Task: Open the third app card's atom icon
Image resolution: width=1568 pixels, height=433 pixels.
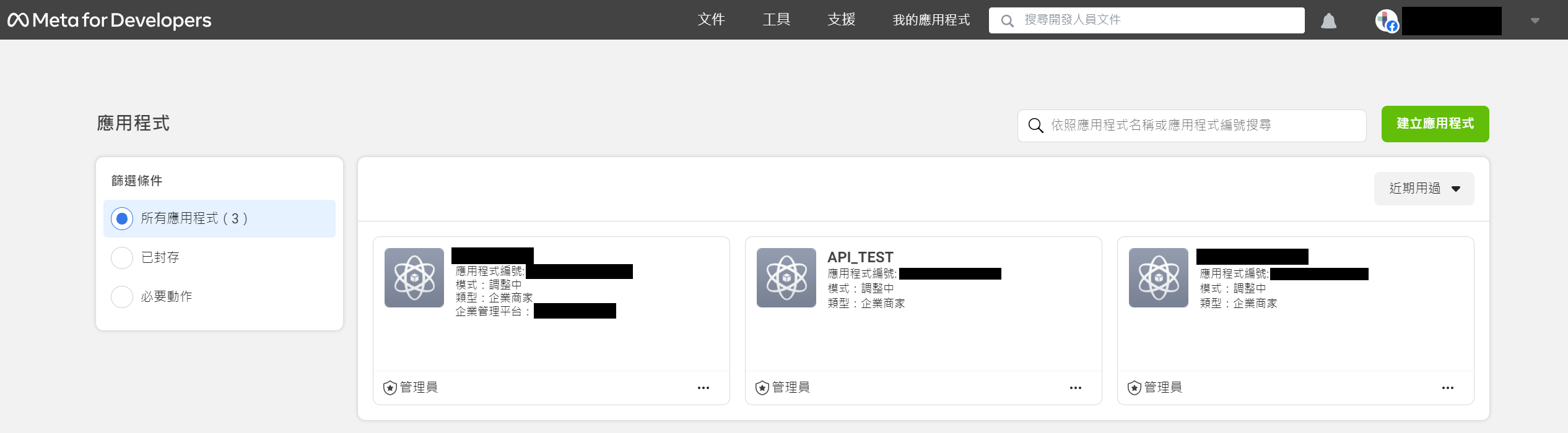Action: (1159, 278)
